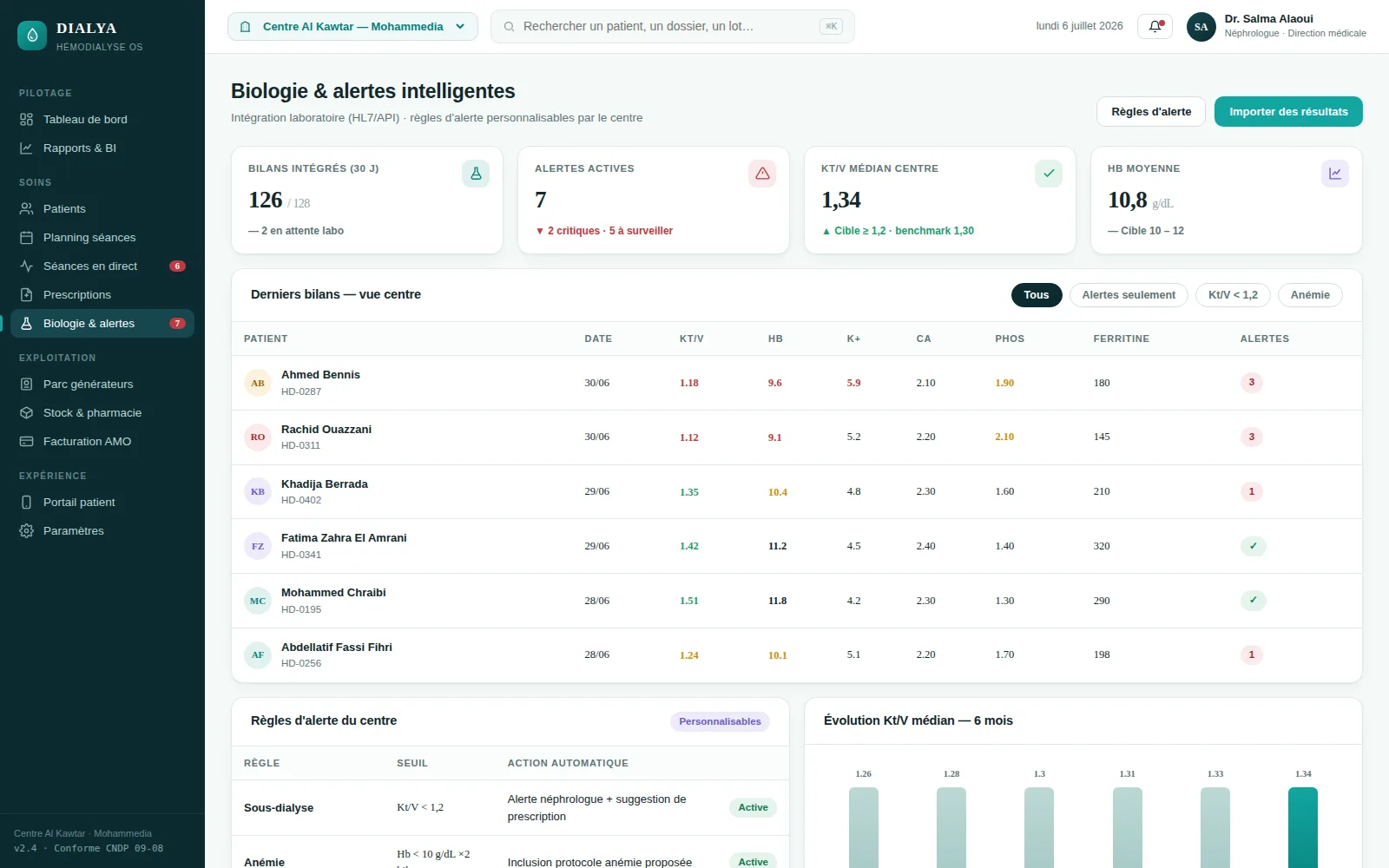The width and height of the screenshot is (1389, 868).
Task: Open Parc générateurs icon
Action: 27,384
